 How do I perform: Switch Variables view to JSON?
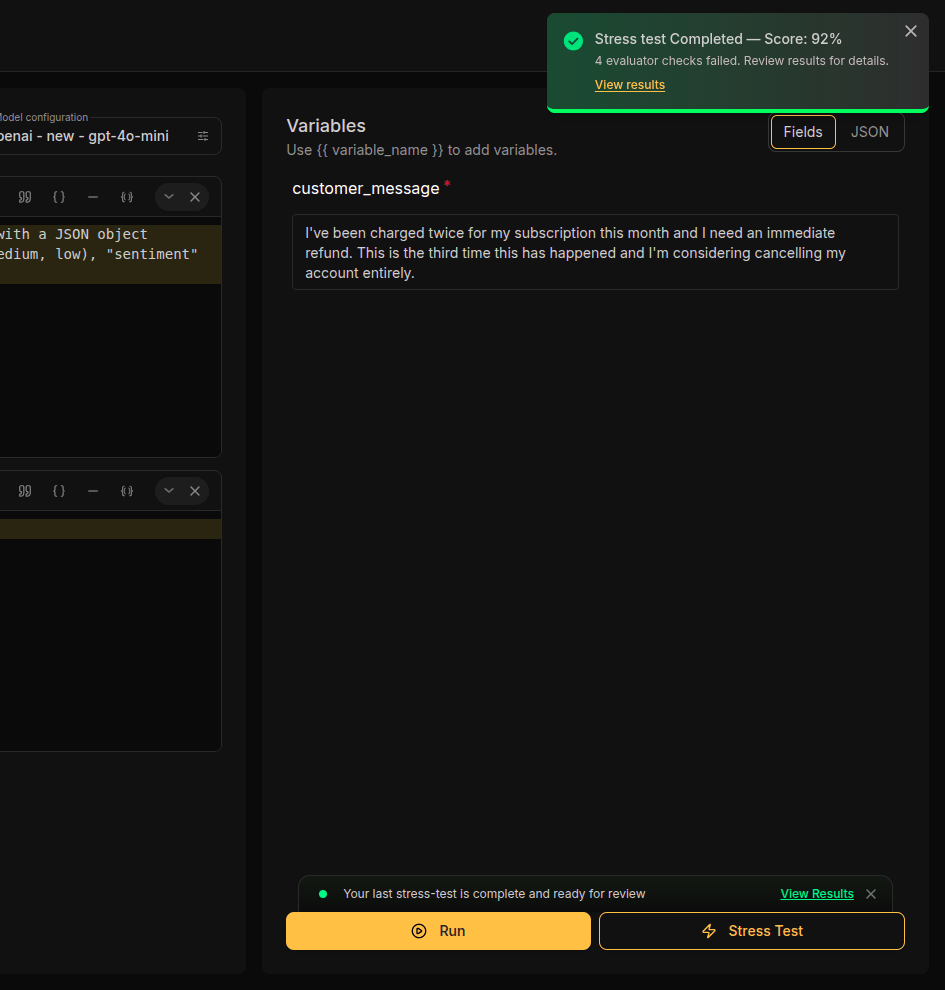(x=869, y=132)
